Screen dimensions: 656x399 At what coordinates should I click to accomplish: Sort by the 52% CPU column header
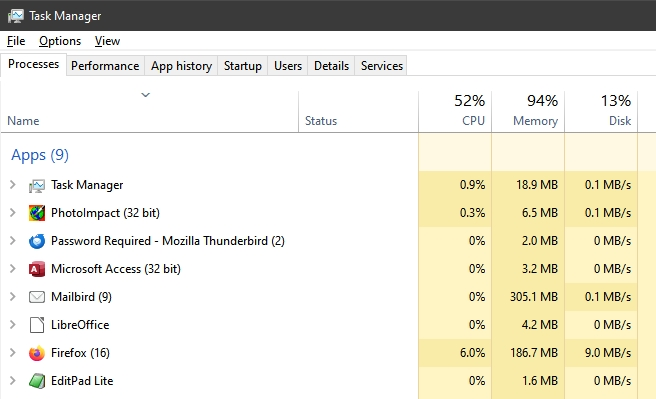click(x=455, y=112)
